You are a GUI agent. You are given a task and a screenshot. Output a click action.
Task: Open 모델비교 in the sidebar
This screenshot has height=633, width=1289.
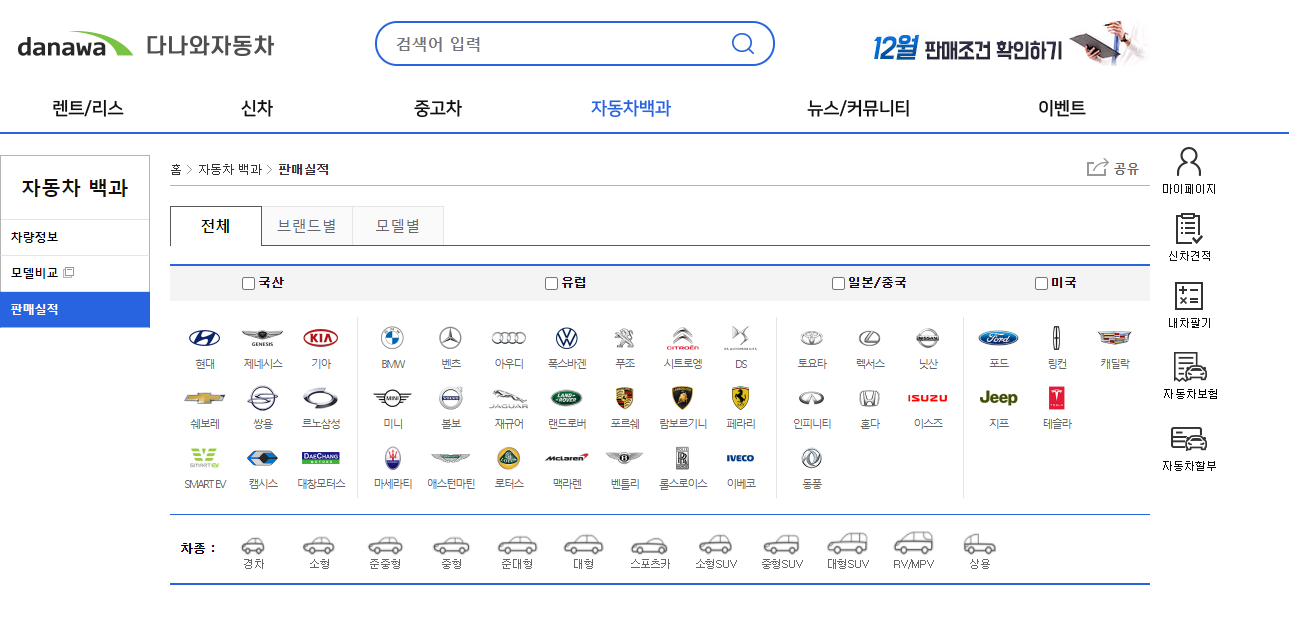tap(75, 273)
